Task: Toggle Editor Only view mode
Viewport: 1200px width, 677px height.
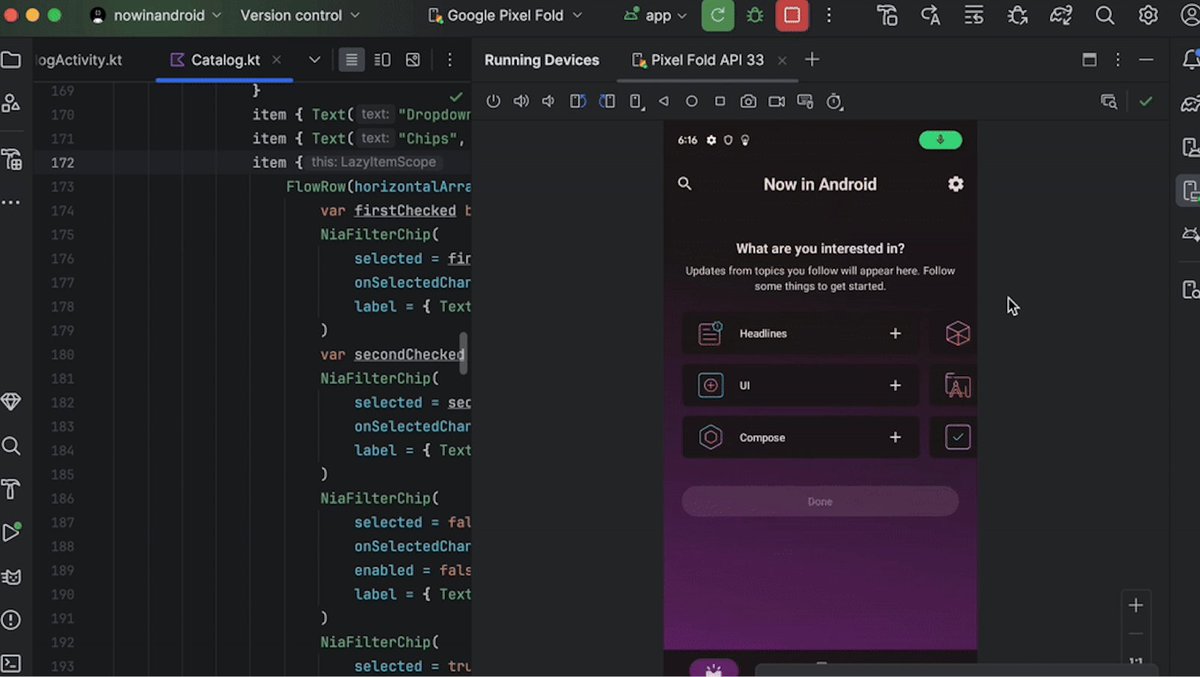Action: 351,60
